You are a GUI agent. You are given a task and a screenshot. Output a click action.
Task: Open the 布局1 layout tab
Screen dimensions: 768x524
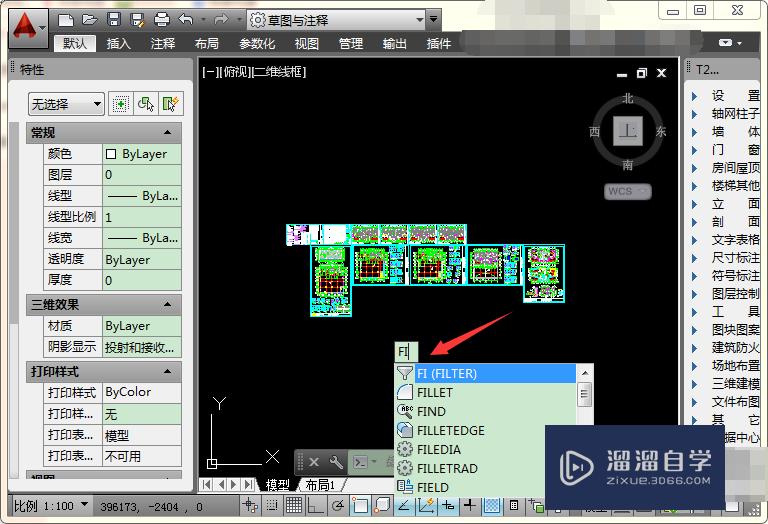point(320,485)
